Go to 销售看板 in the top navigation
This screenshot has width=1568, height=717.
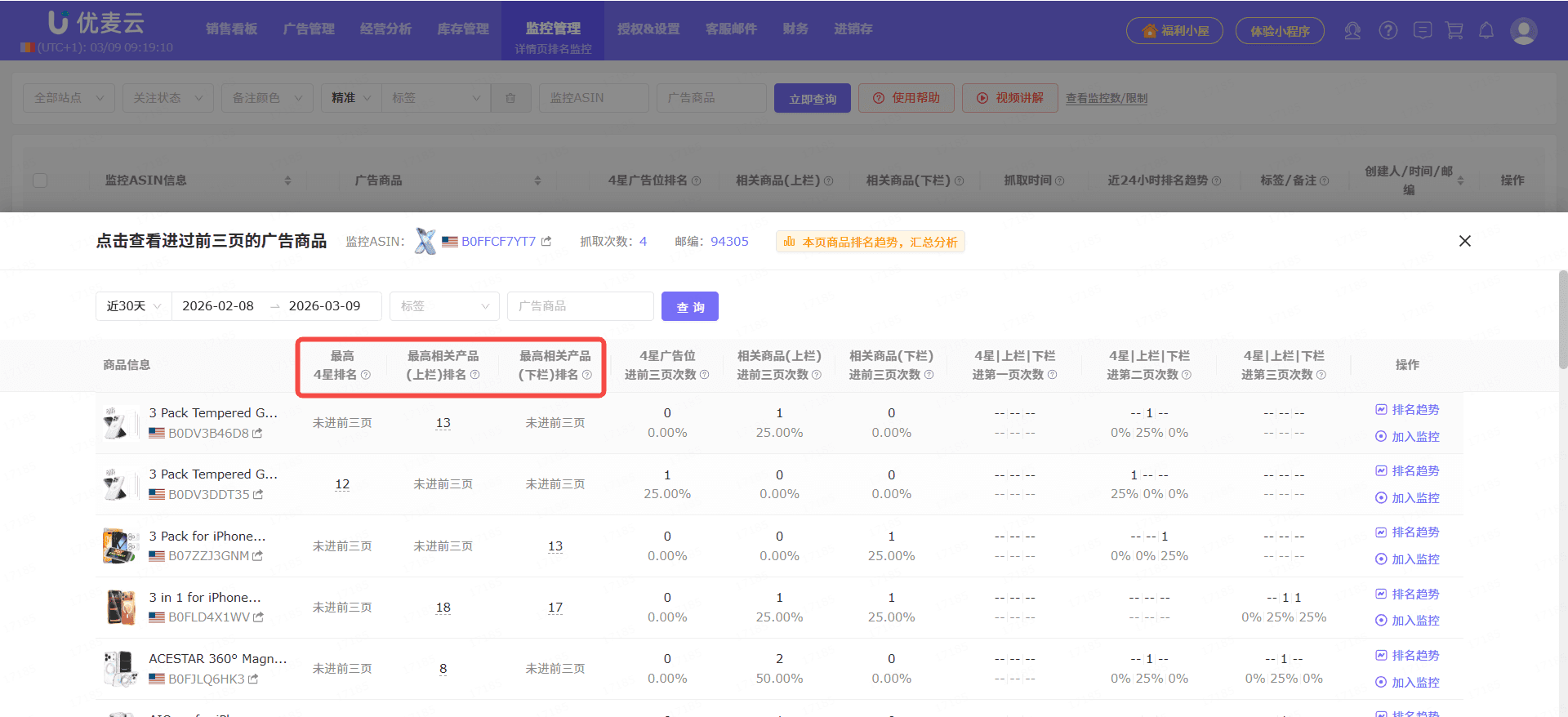231,29
